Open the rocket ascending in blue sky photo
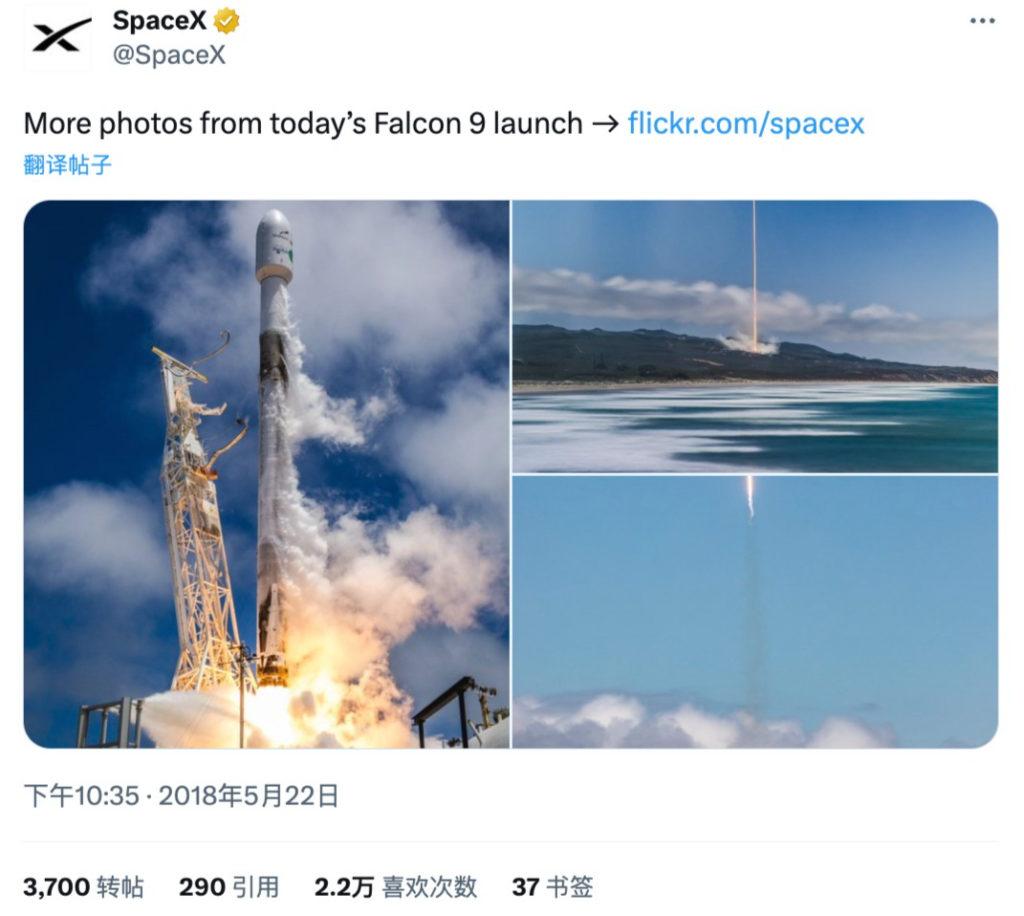This screenshot has height=916, width=1024. pos(755,611)
